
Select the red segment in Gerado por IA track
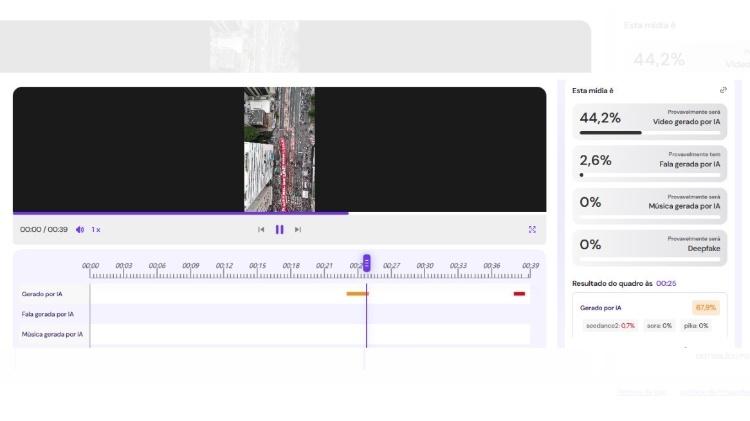[x=519, y=294]
